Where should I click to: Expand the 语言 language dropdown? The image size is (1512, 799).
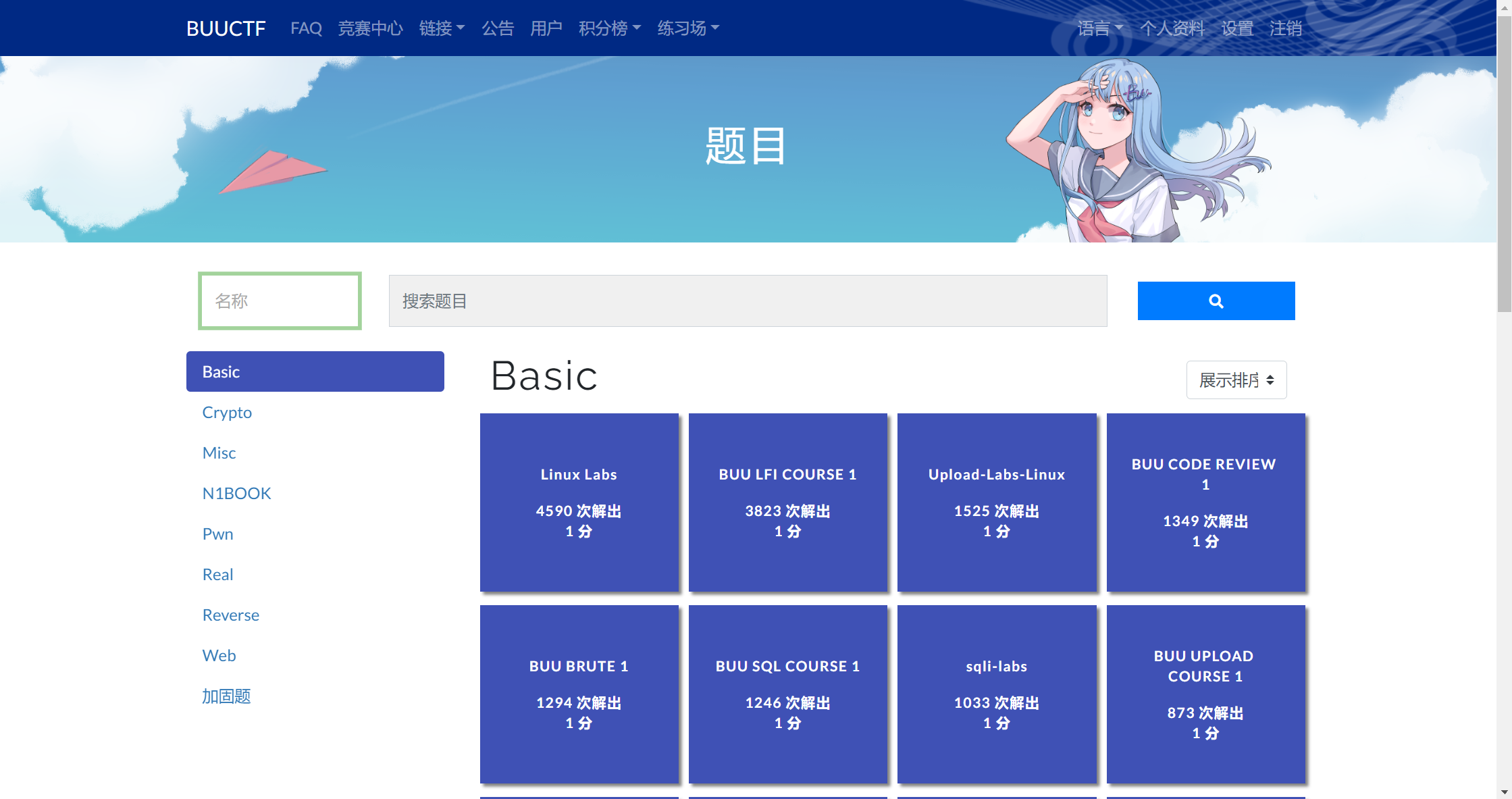(1099, 28)
